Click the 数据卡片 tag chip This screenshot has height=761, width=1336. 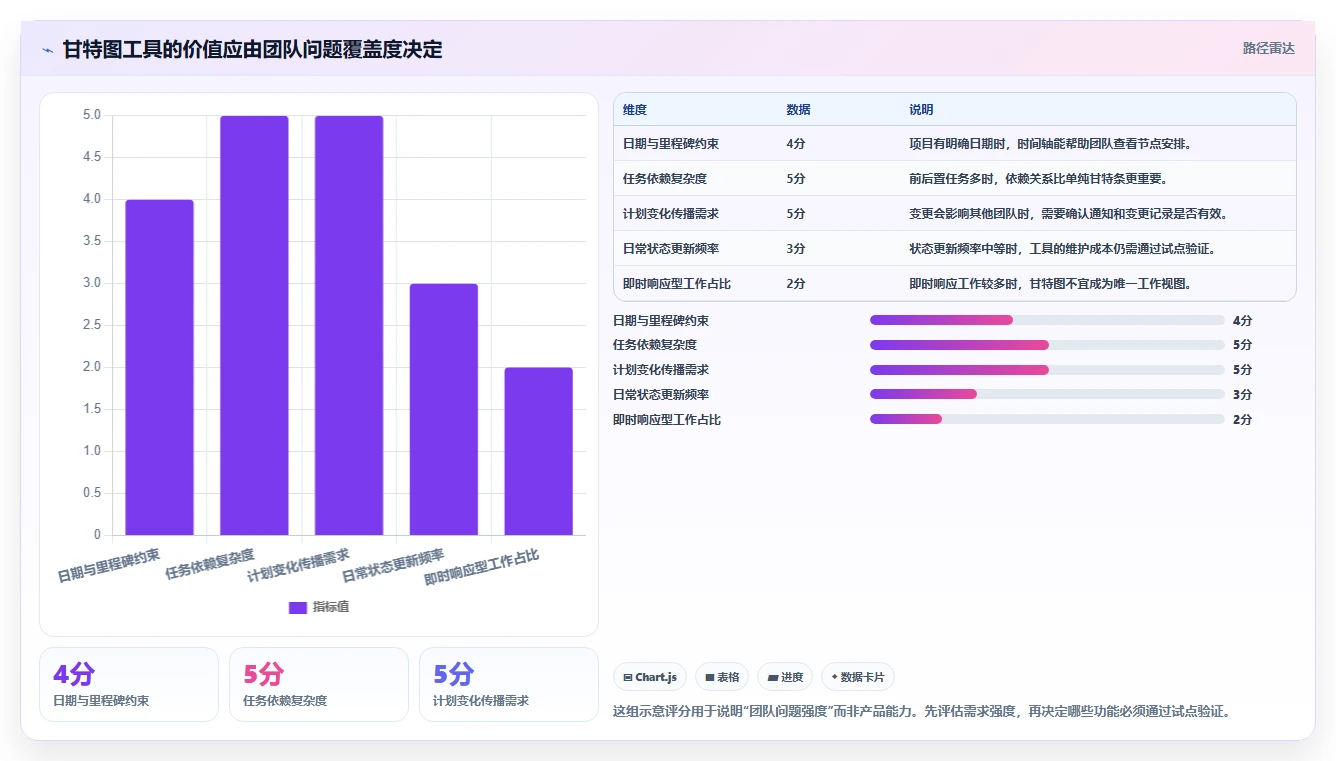pyautogui.click(x=858, y=677)
